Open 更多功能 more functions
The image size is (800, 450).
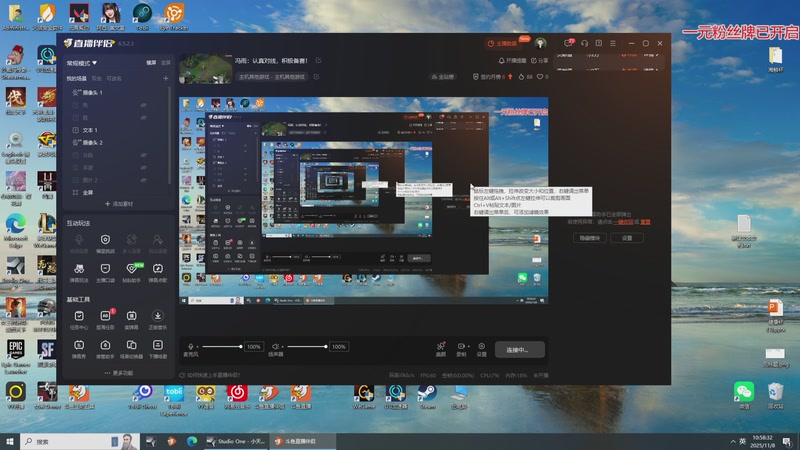(x=118, y=373)
